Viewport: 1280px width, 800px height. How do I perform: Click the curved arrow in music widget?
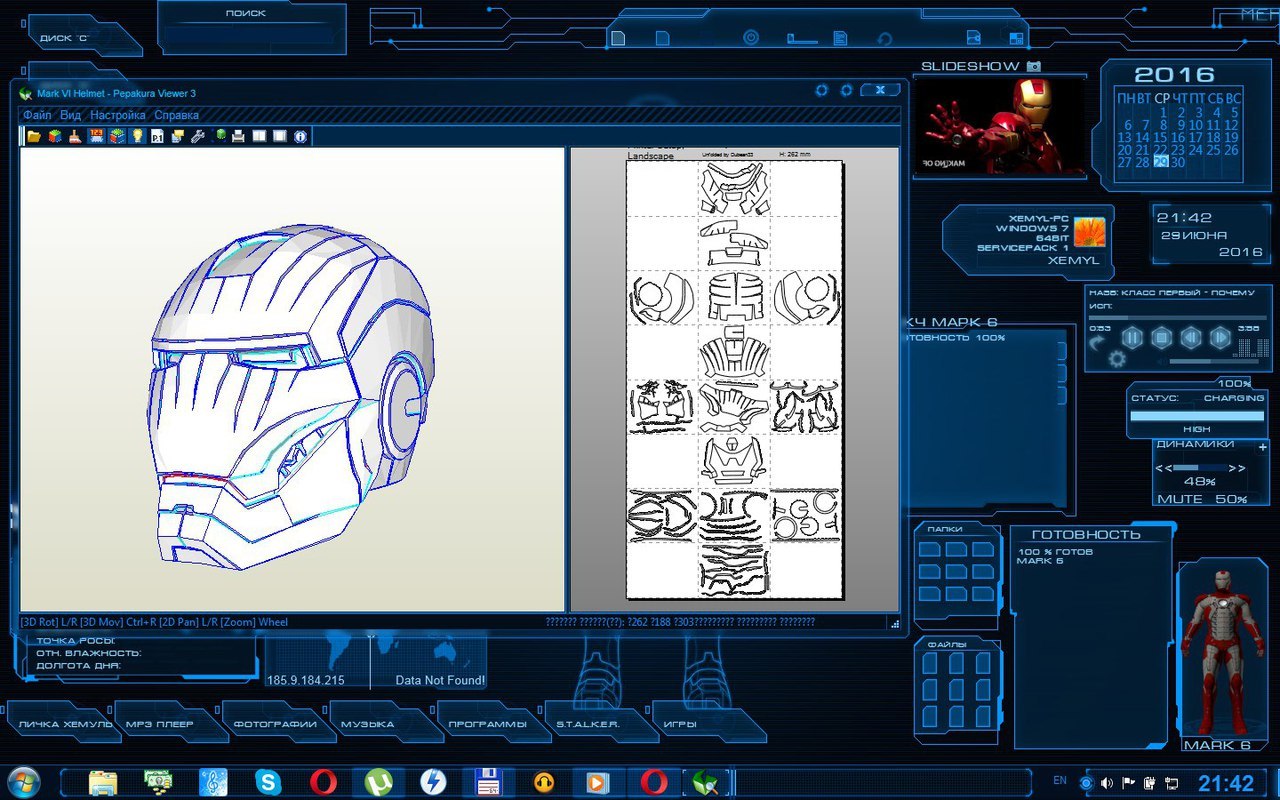tap(1099, 342)
